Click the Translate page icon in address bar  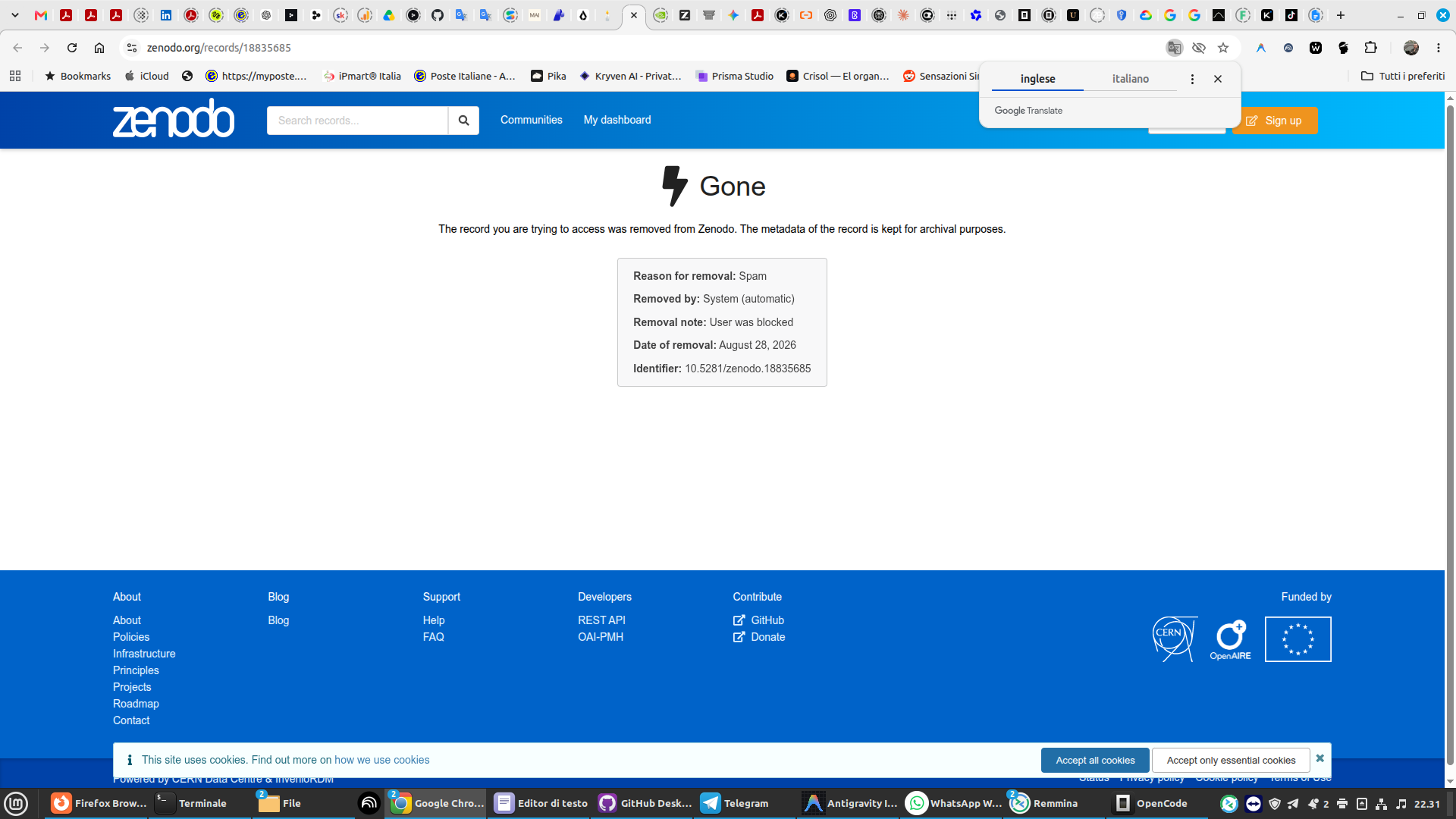tap(1174, 48)
